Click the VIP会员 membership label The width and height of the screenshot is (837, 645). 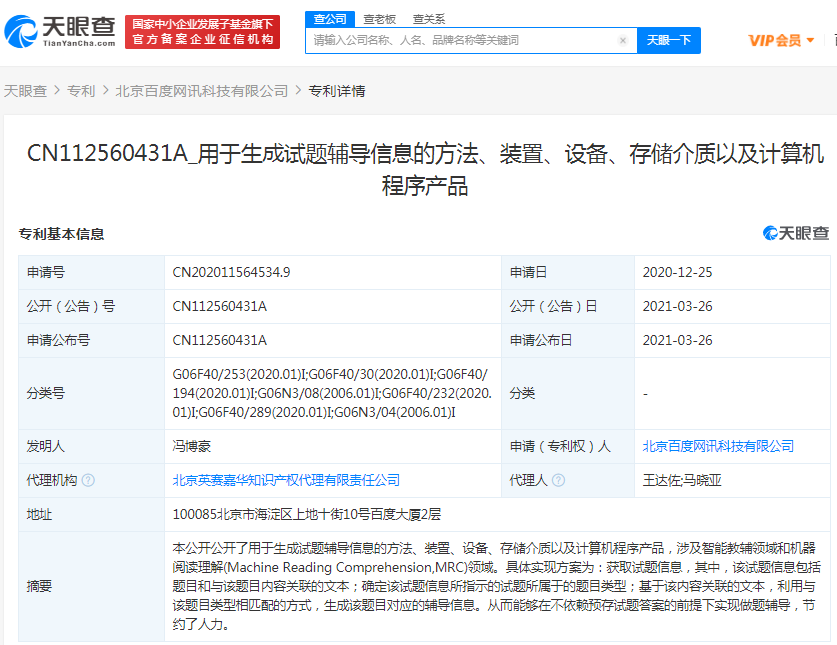[x=777, y=40]
